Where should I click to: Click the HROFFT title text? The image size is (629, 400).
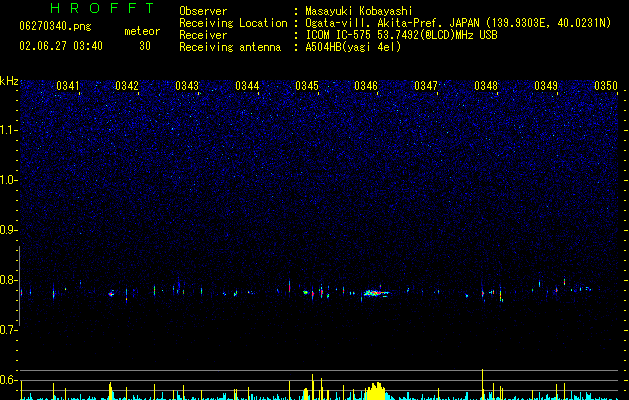pyautogui.click(x=103, y=8)
